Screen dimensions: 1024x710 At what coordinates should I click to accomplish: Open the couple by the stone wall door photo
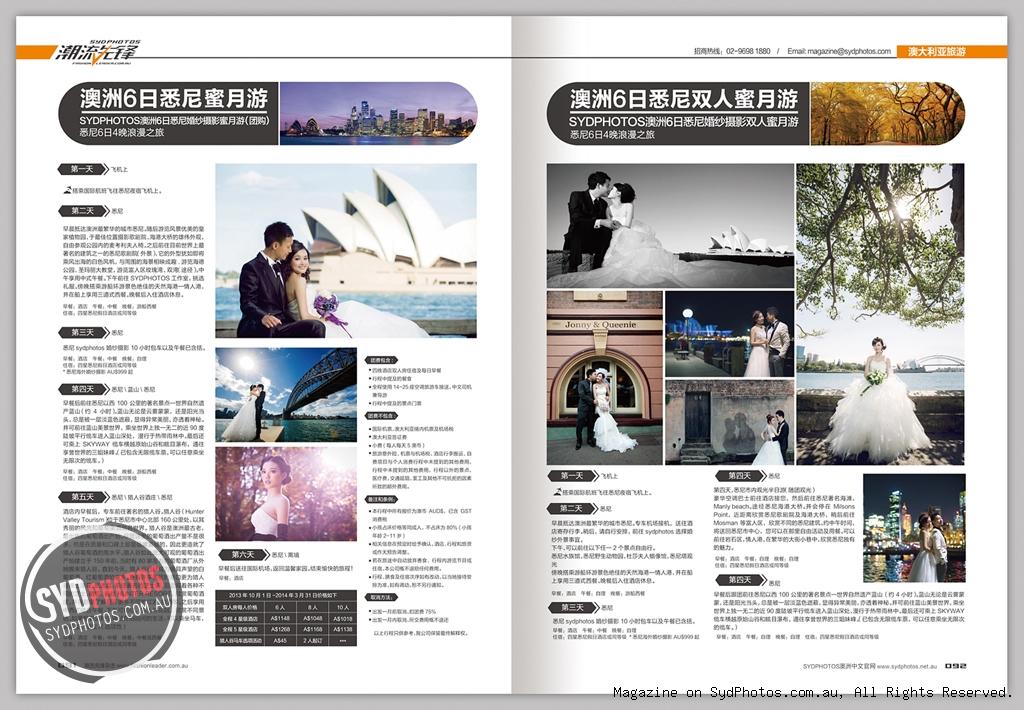(x=729, y=422)
